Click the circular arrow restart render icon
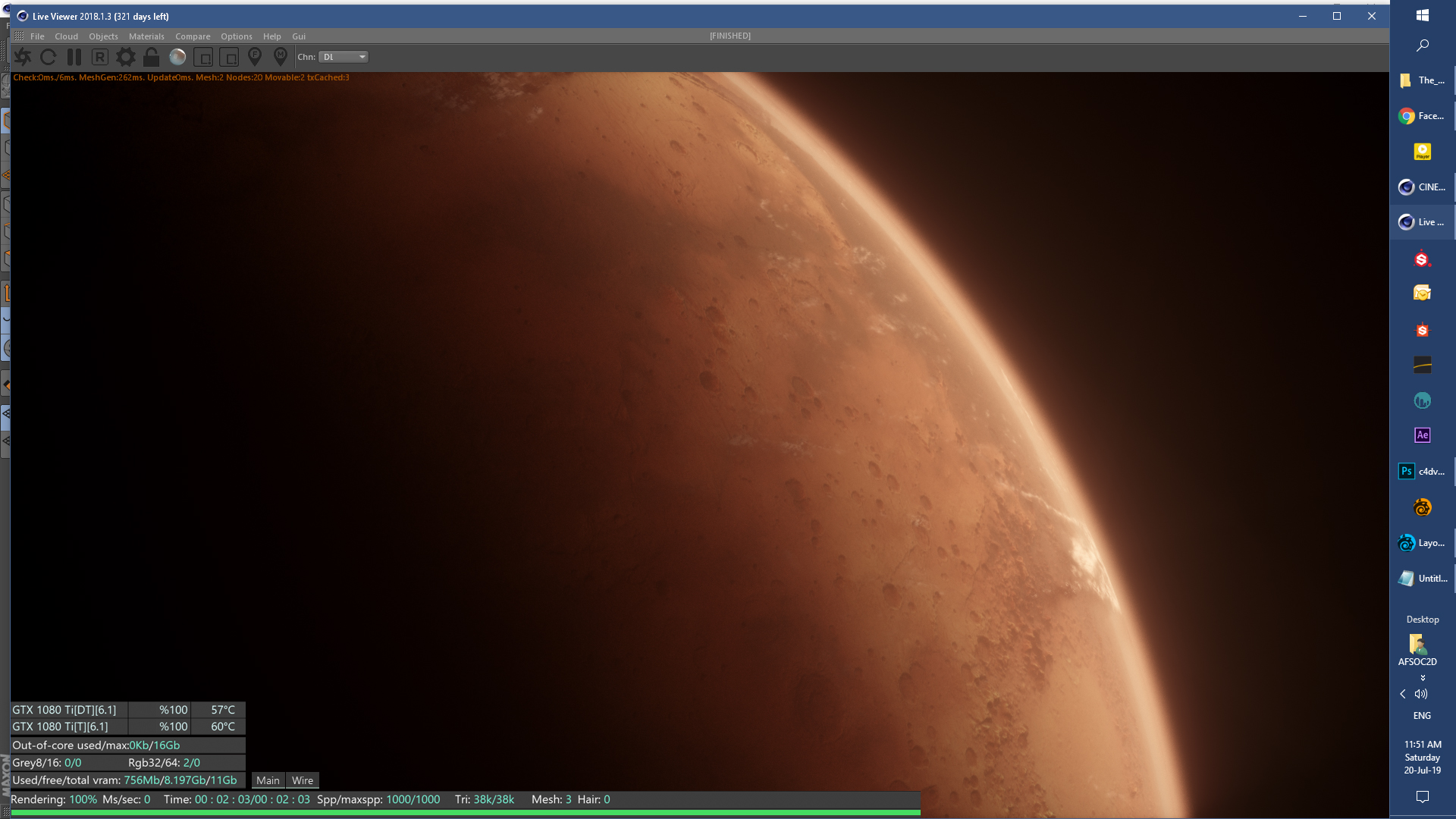 click(x=49, y=57)
